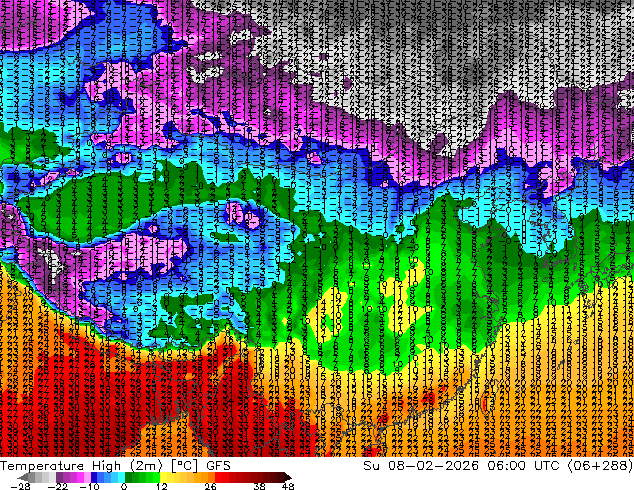Viewport: 634px width, 490px height.
Task: Click the '06:00 UTC' time text
Action: coord(523,466)
